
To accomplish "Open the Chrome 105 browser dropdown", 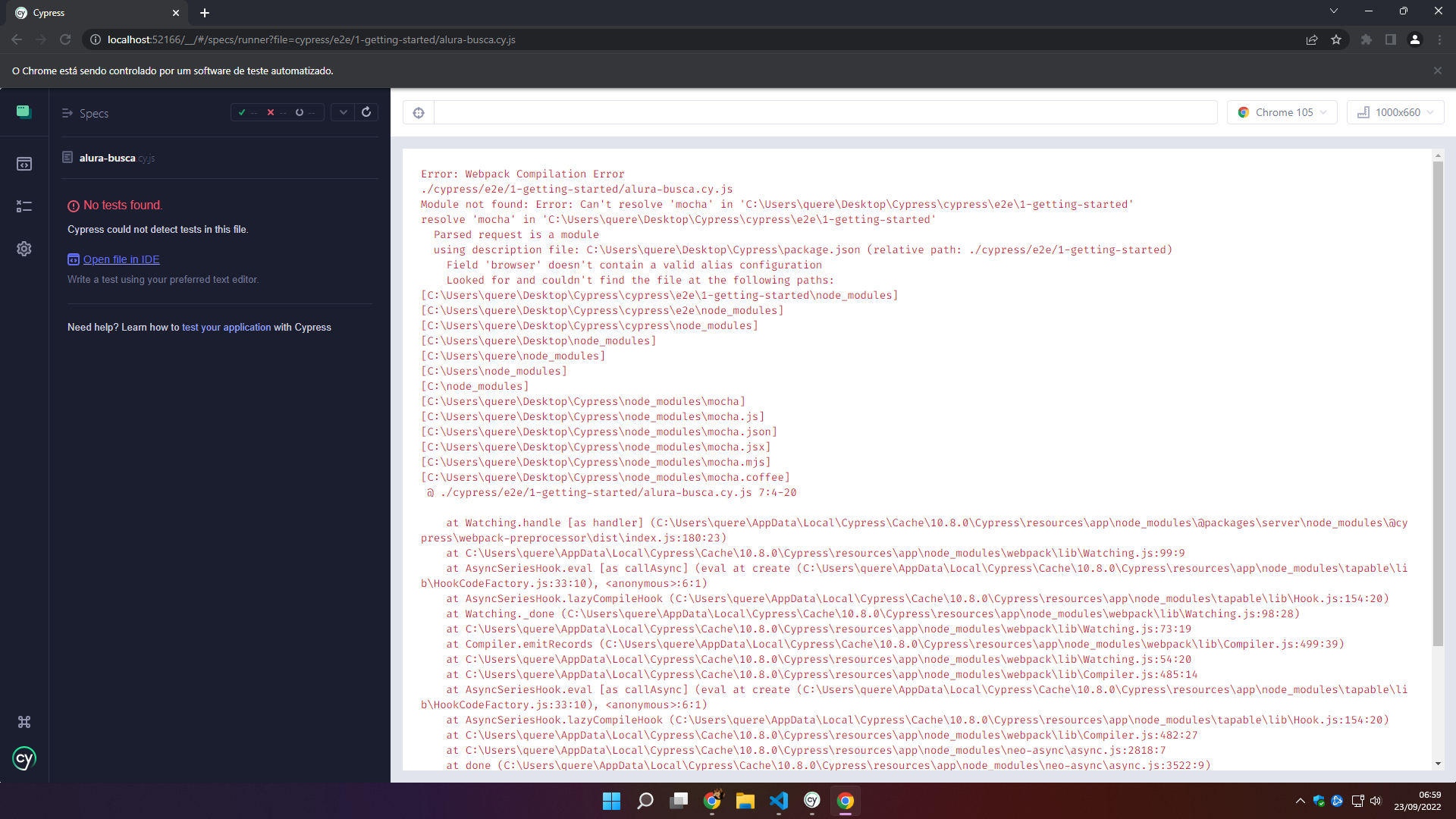I will tap(1282, 112).
